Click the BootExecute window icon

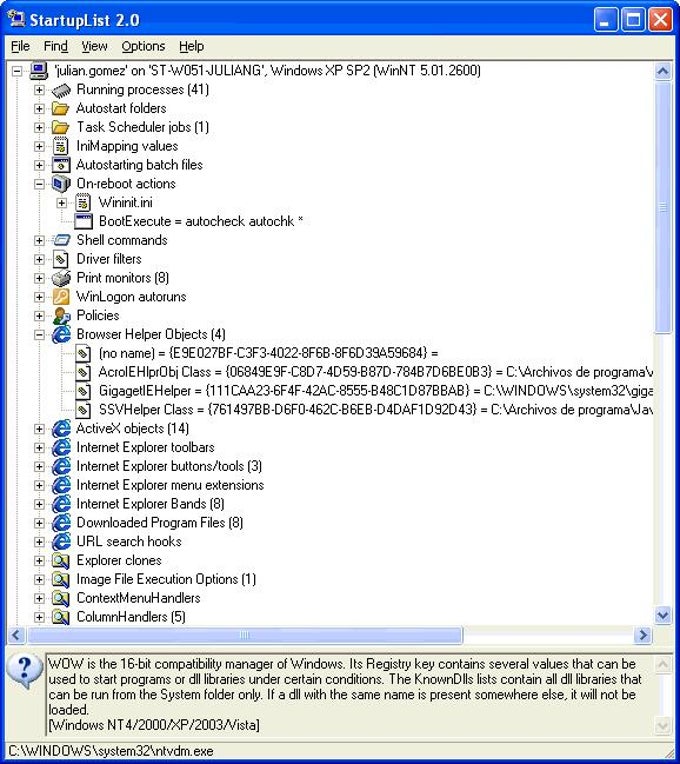pyautogui.click(x=83, y=222)
